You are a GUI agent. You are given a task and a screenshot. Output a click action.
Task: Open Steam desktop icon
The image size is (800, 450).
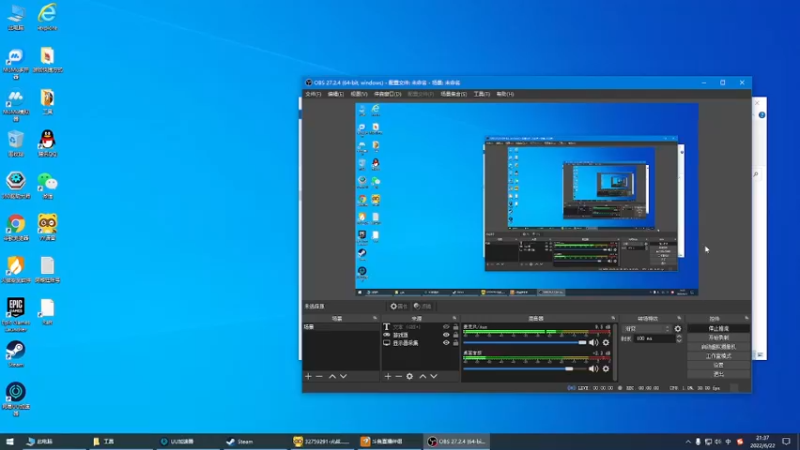point(16,354)
